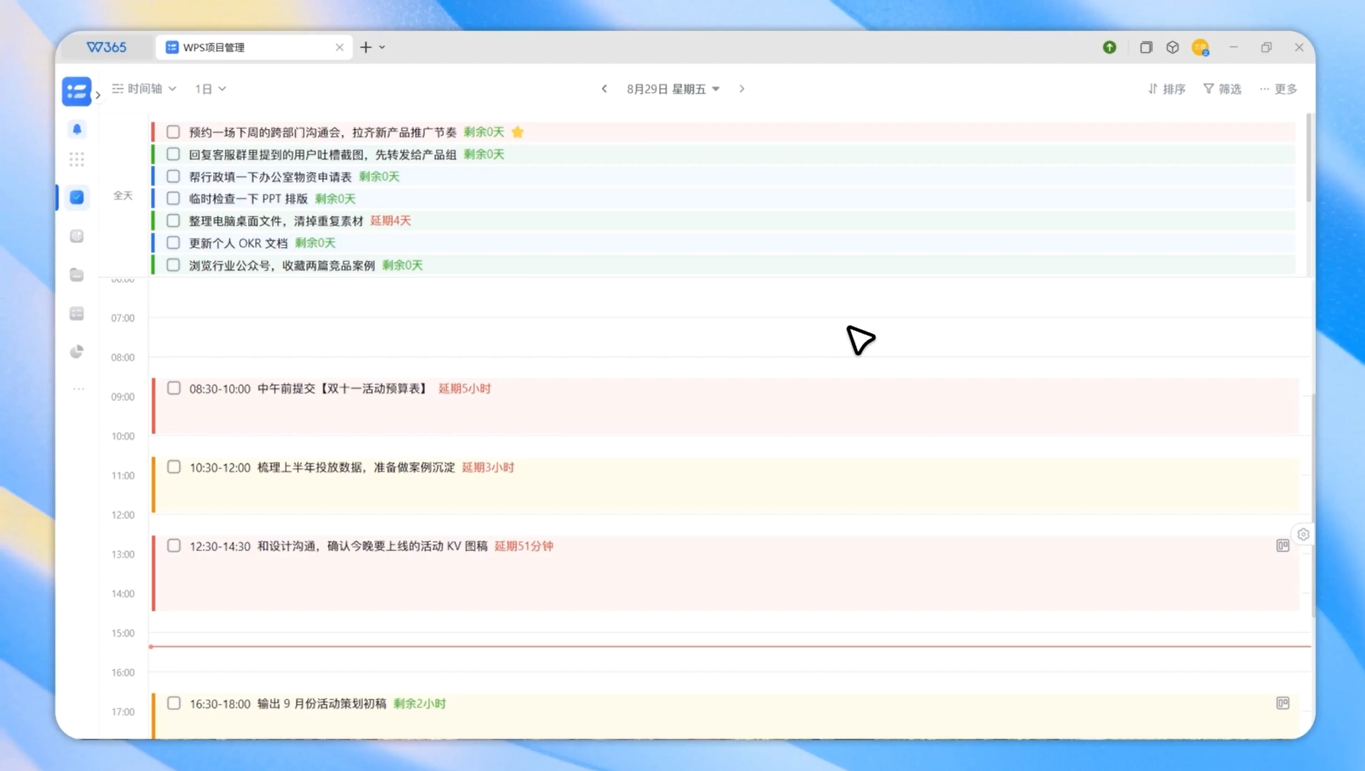The width and height of the screenshot is (1365, 771).
Task: Open the 时间轴 view dropdown
Action: point(145,89)
